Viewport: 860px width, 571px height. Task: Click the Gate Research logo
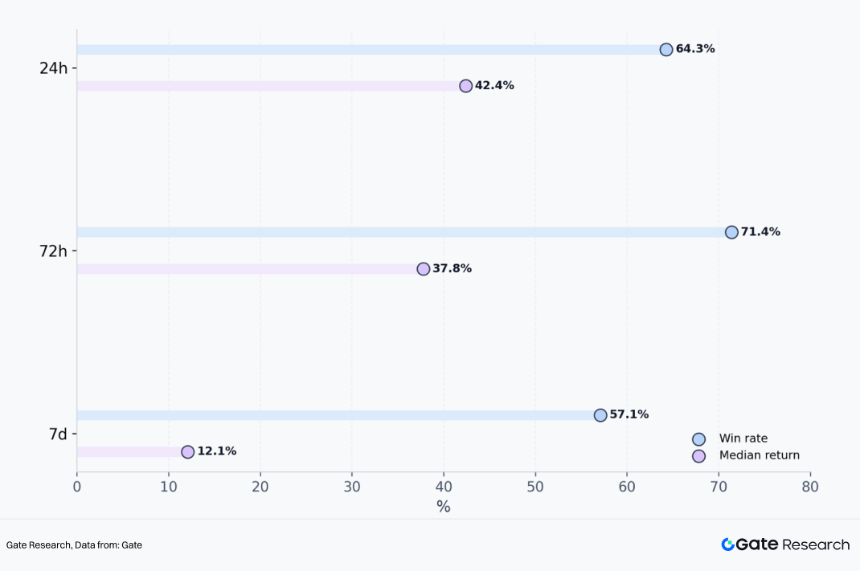point(785,544)
